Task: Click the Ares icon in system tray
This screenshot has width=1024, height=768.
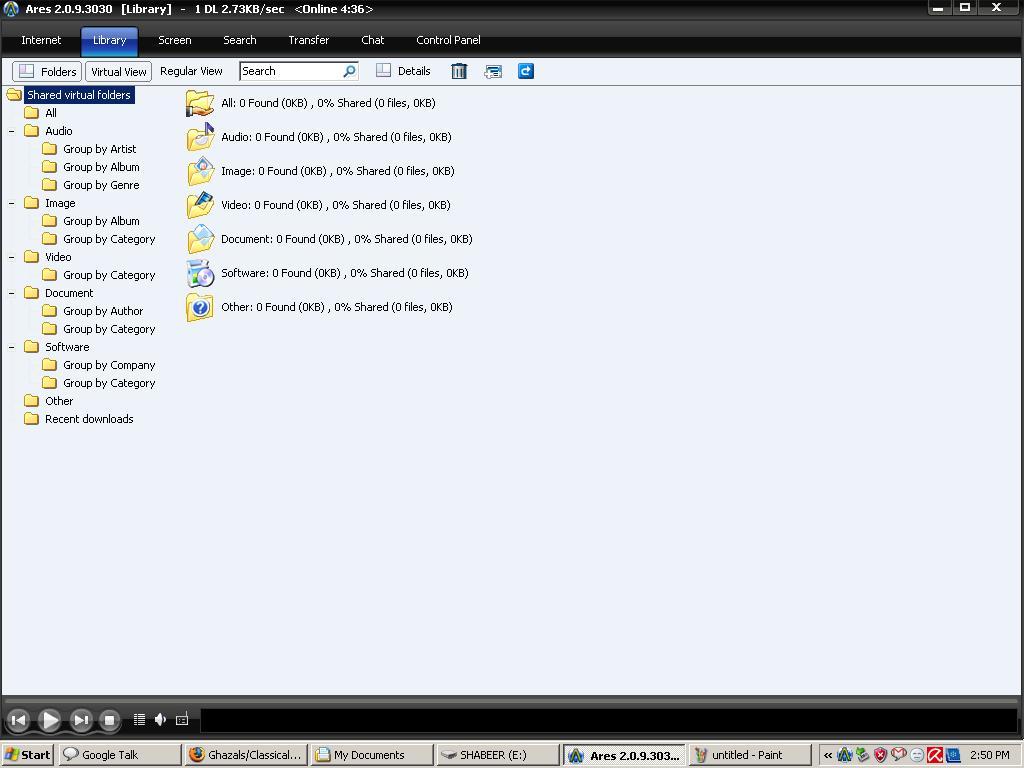Action: (844, 755)
